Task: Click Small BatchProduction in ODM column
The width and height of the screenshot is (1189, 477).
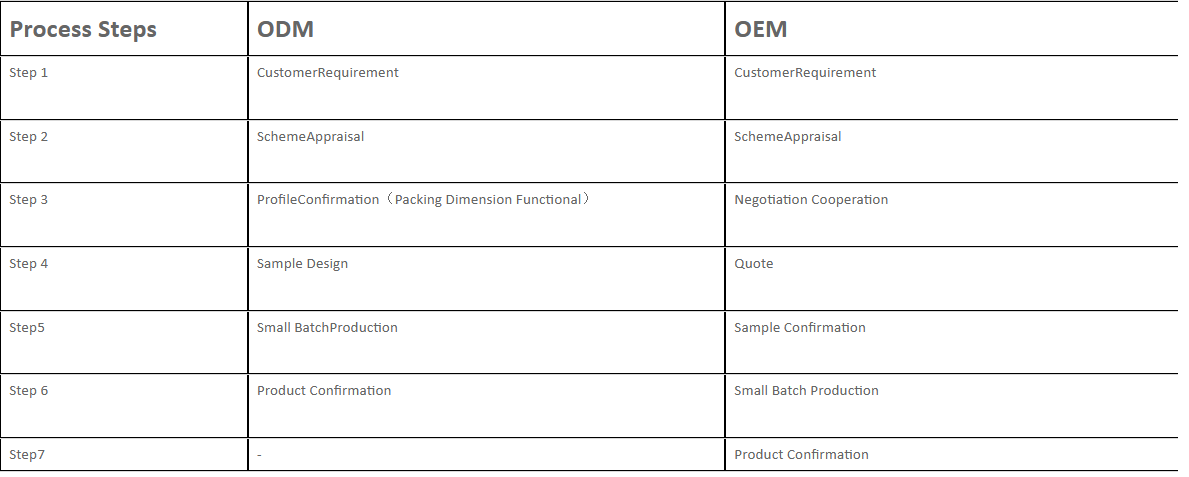Action: tap(327, 328)
